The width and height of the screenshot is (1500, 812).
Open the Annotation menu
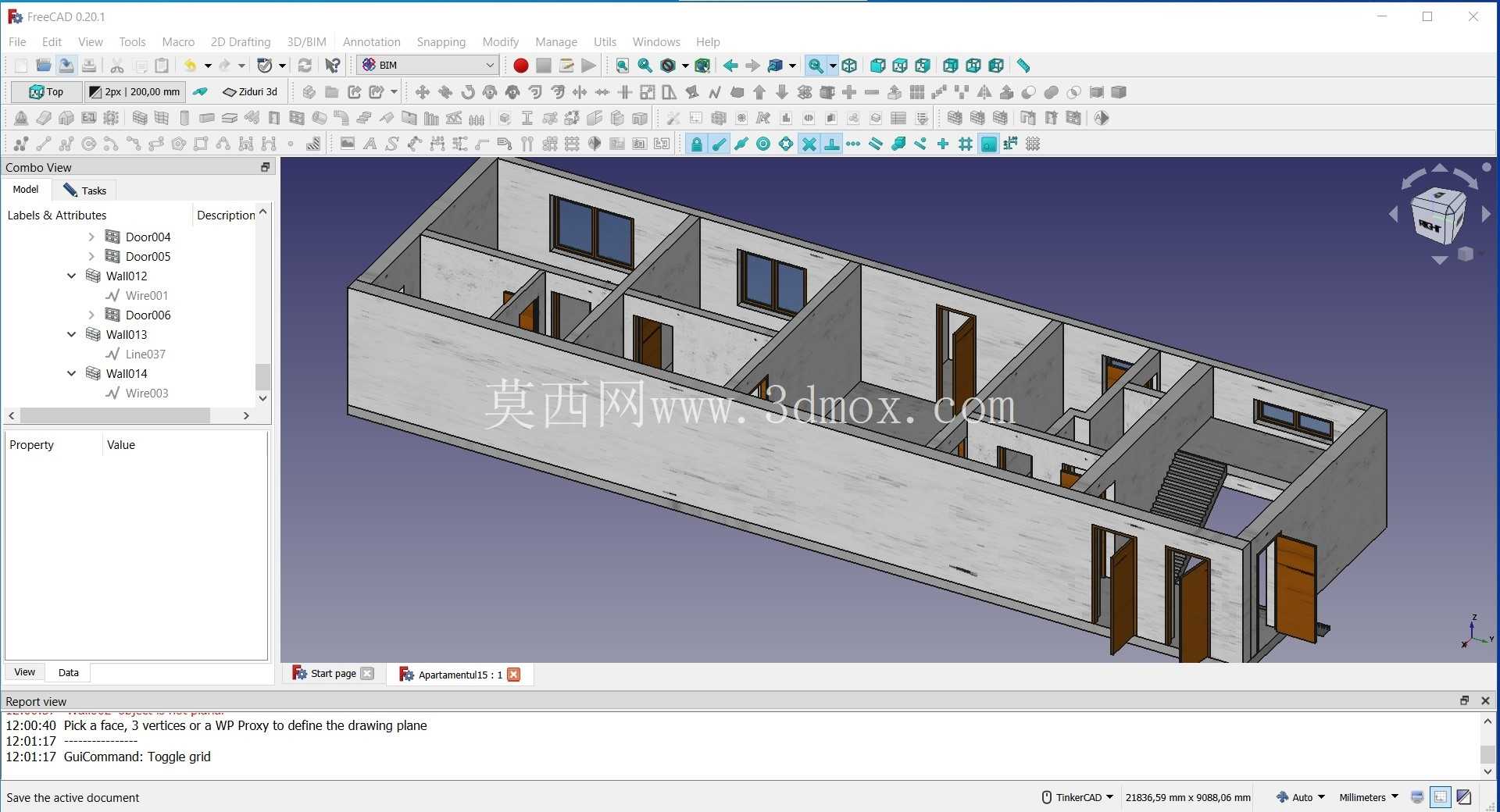(371, 41)
